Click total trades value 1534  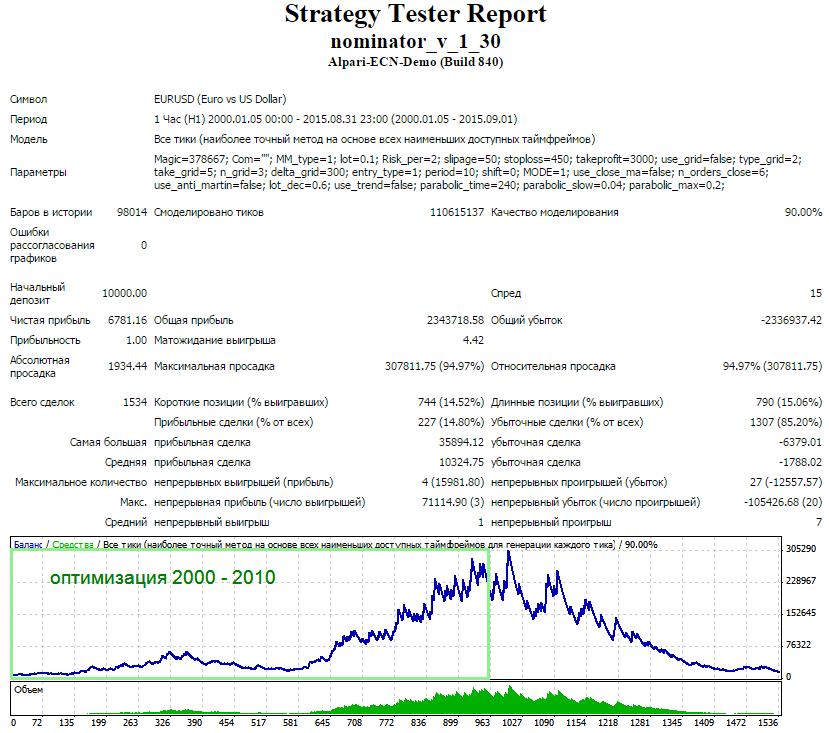(x=135, y=402)
